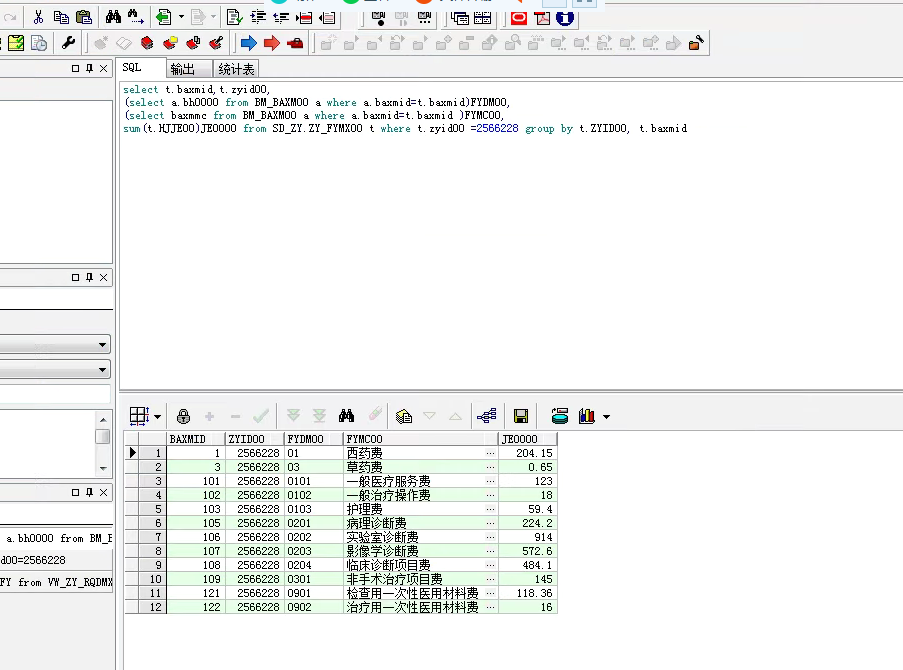Save results with the floppy disk icon
The height and width of the screenshot is (670, 903).
pos(520,416)
